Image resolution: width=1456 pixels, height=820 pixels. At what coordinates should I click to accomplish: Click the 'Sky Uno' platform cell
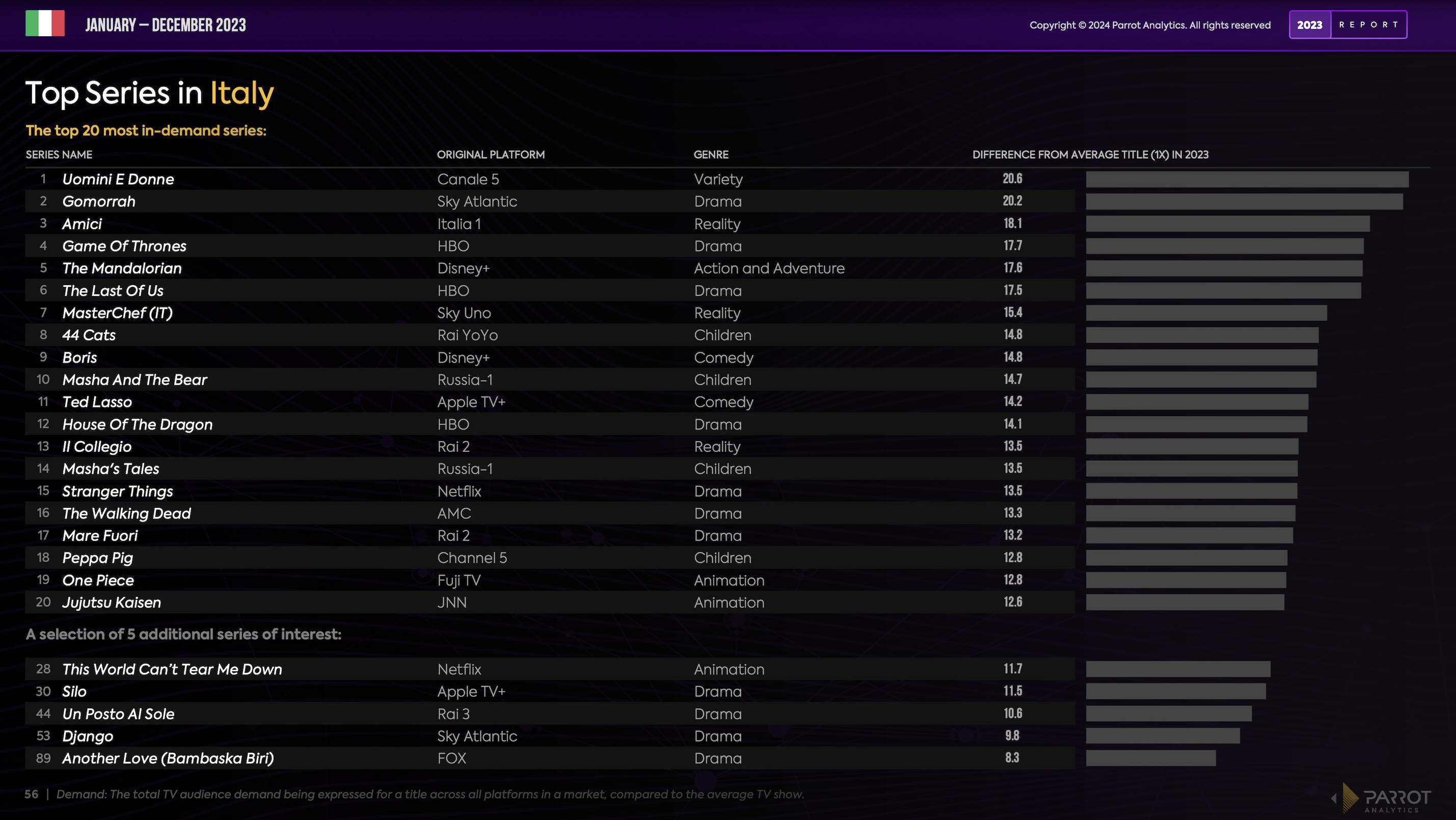(x=464, y=313)
